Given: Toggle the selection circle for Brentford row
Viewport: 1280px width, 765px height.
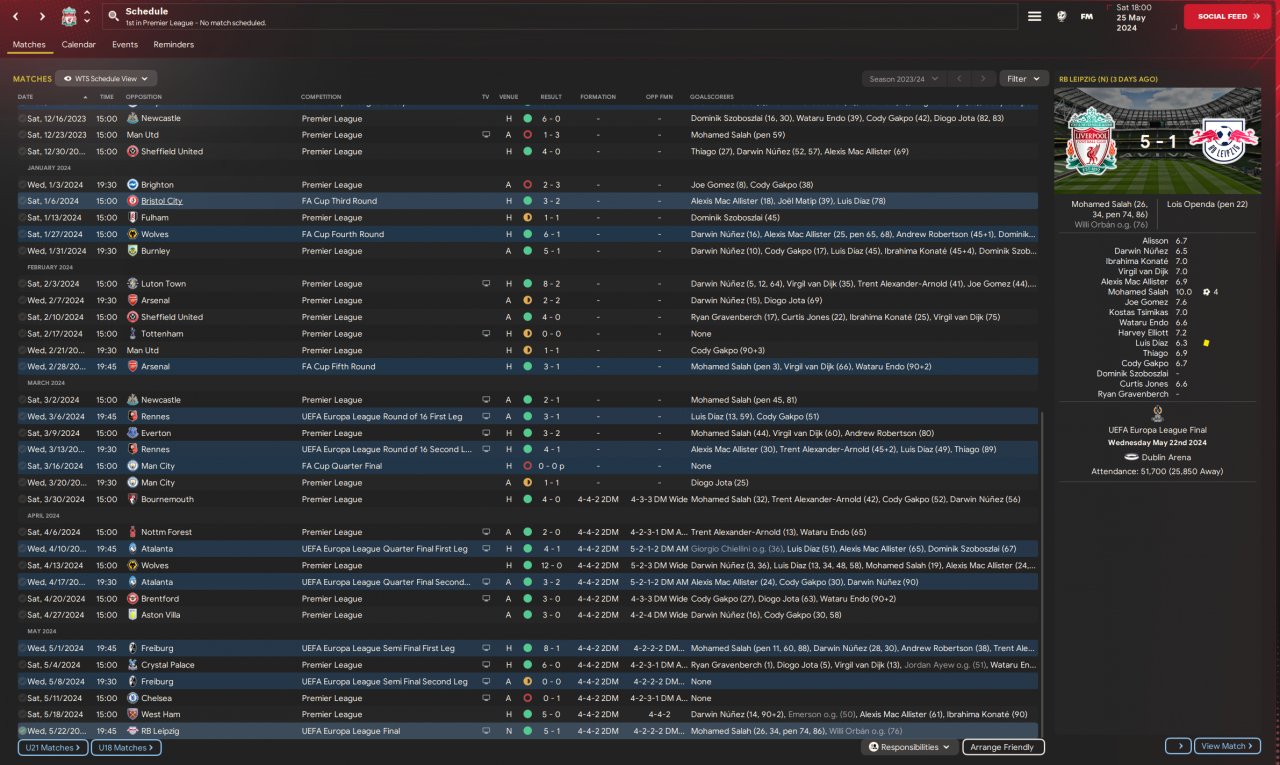Looking at the screenshot, I should (x=22, y=599).
